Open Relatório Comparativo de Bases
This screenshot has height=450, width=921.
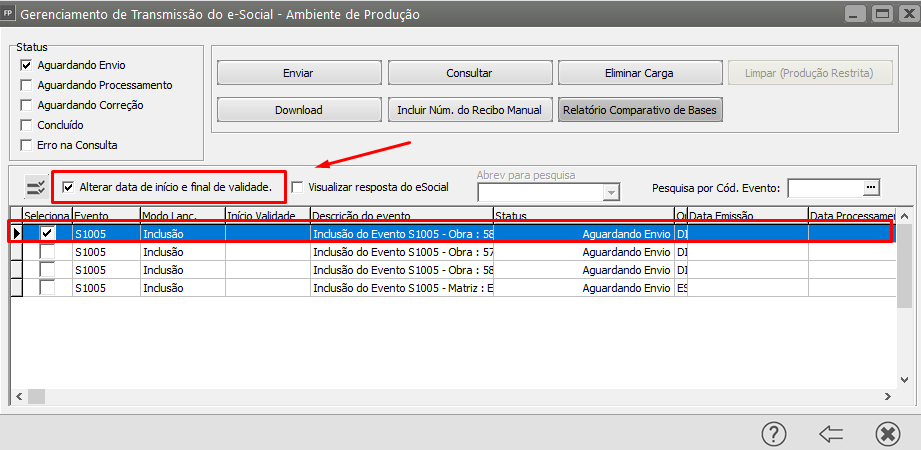pyautogui.click(x=639, y=110)
